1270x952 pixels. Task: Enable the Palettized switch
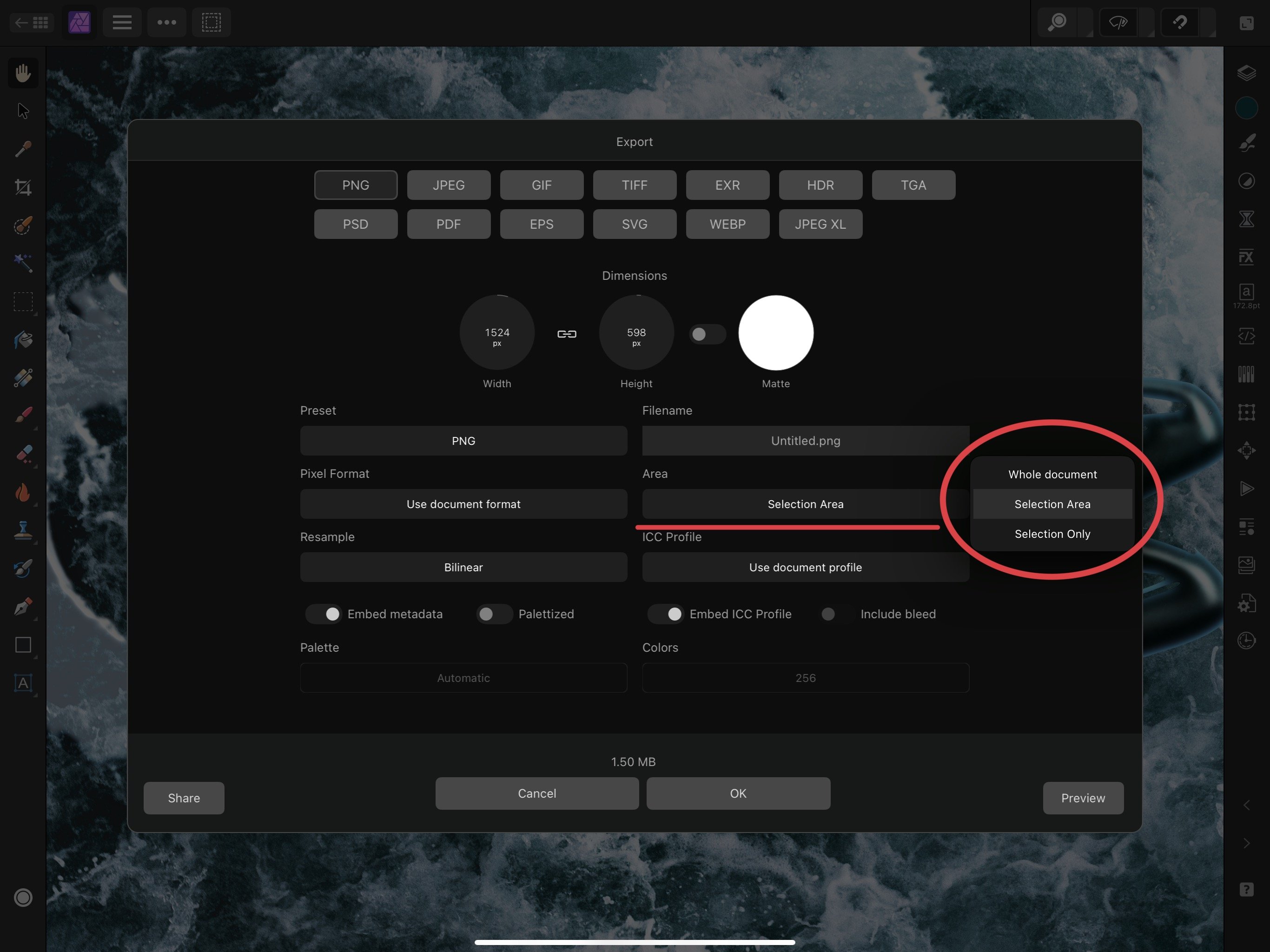tap(494, 614)
